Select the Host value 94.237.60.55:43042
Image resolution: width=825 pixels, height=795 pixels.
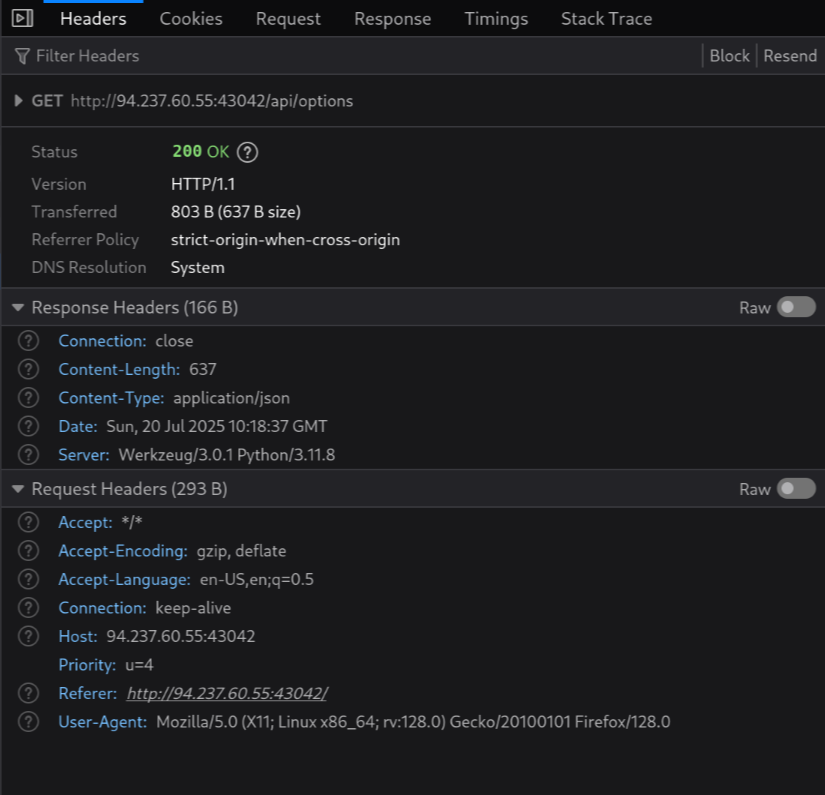click(x=180, y=636)
